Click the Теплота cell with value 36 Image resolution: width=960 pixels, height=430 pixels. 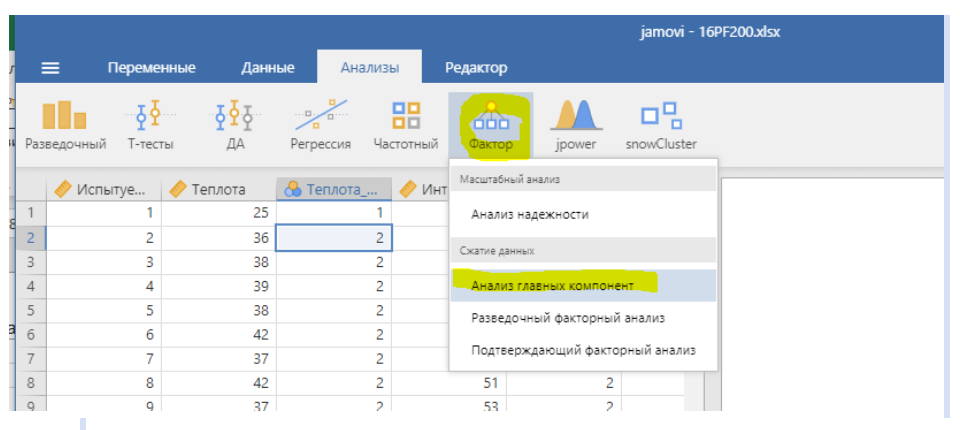click(219, 238)
